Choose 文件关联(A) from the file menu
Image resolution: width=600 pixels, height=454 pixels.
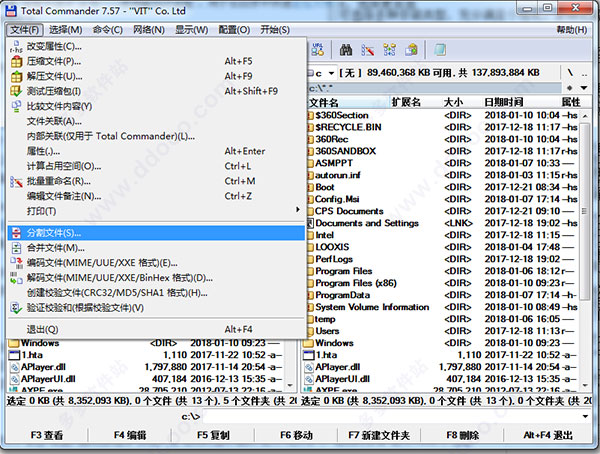pos(156,121)
